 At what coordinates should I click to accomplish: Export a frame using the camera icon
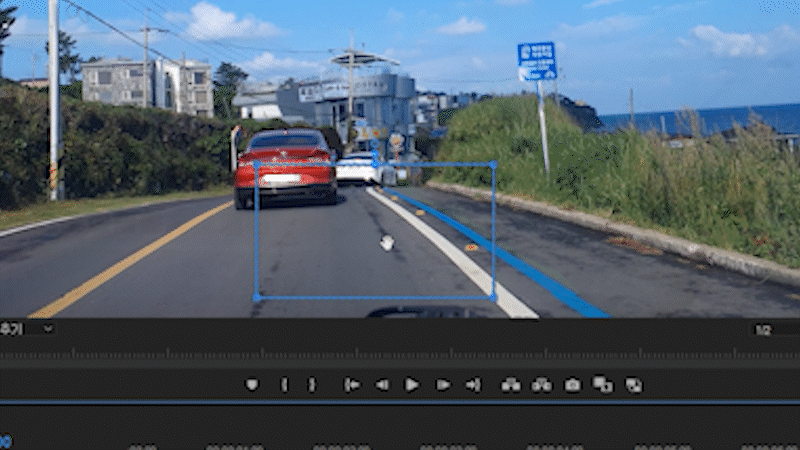(x=572, y=385)
